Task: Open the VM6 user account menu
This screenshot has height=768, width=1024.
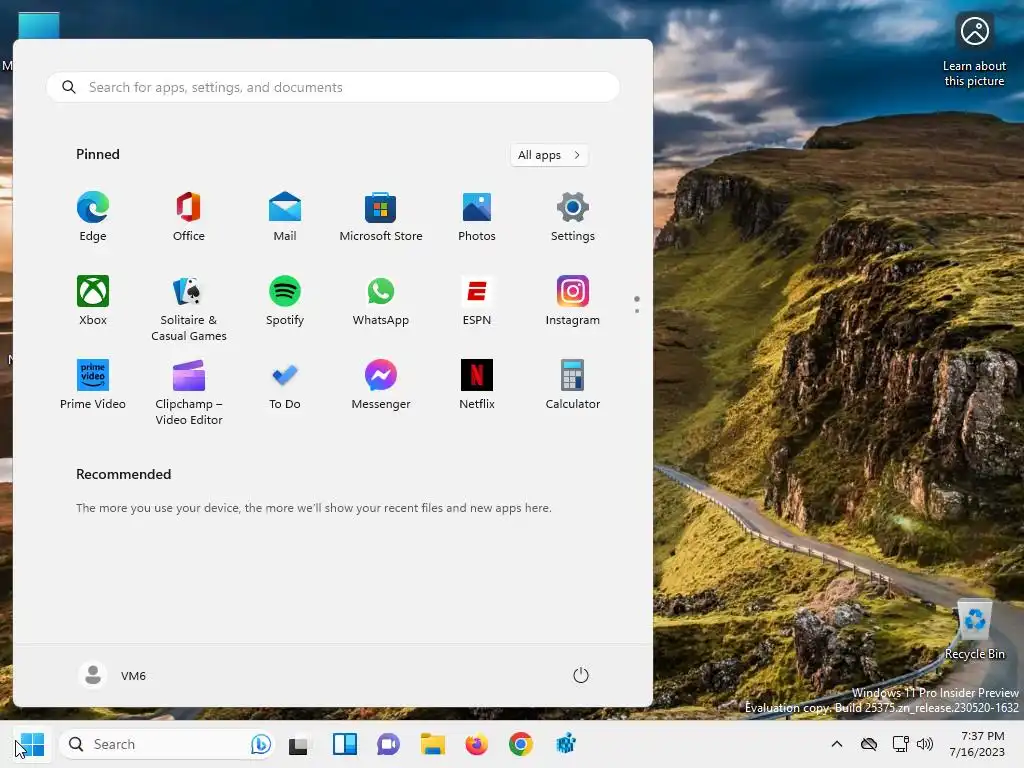Action: click(112, 675)
